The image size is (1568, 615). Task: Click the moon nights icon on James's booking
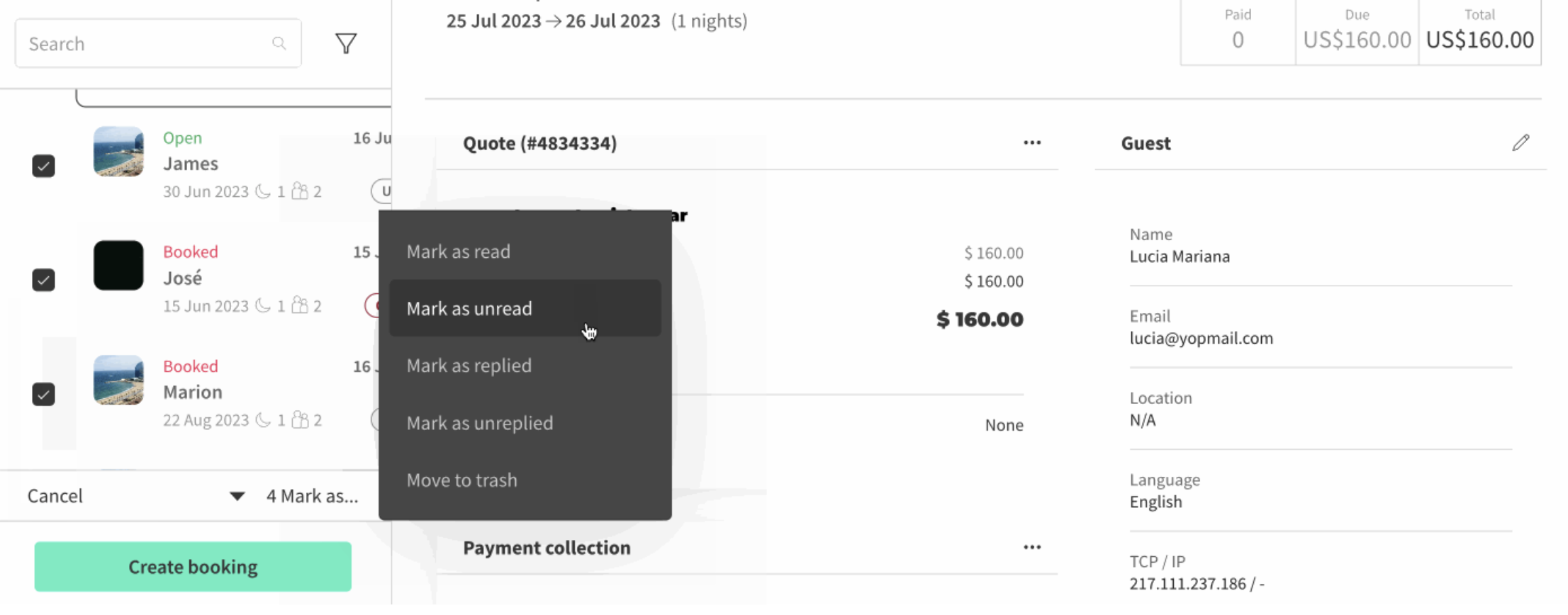pyautogui.click(x=263, y=191)
